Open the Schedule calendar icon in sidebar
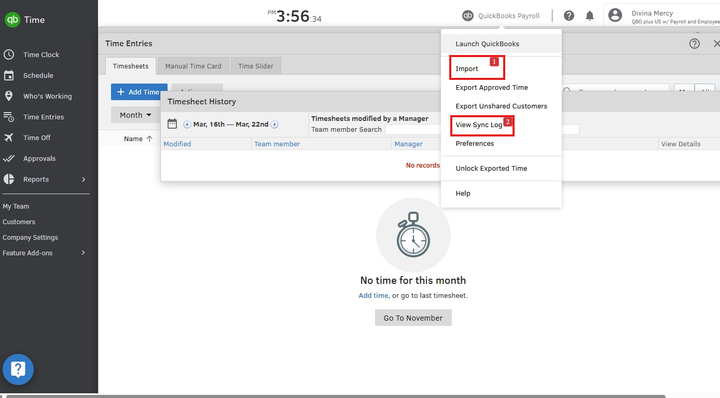Viewport: 720px width, 398px height. point(9,75)
